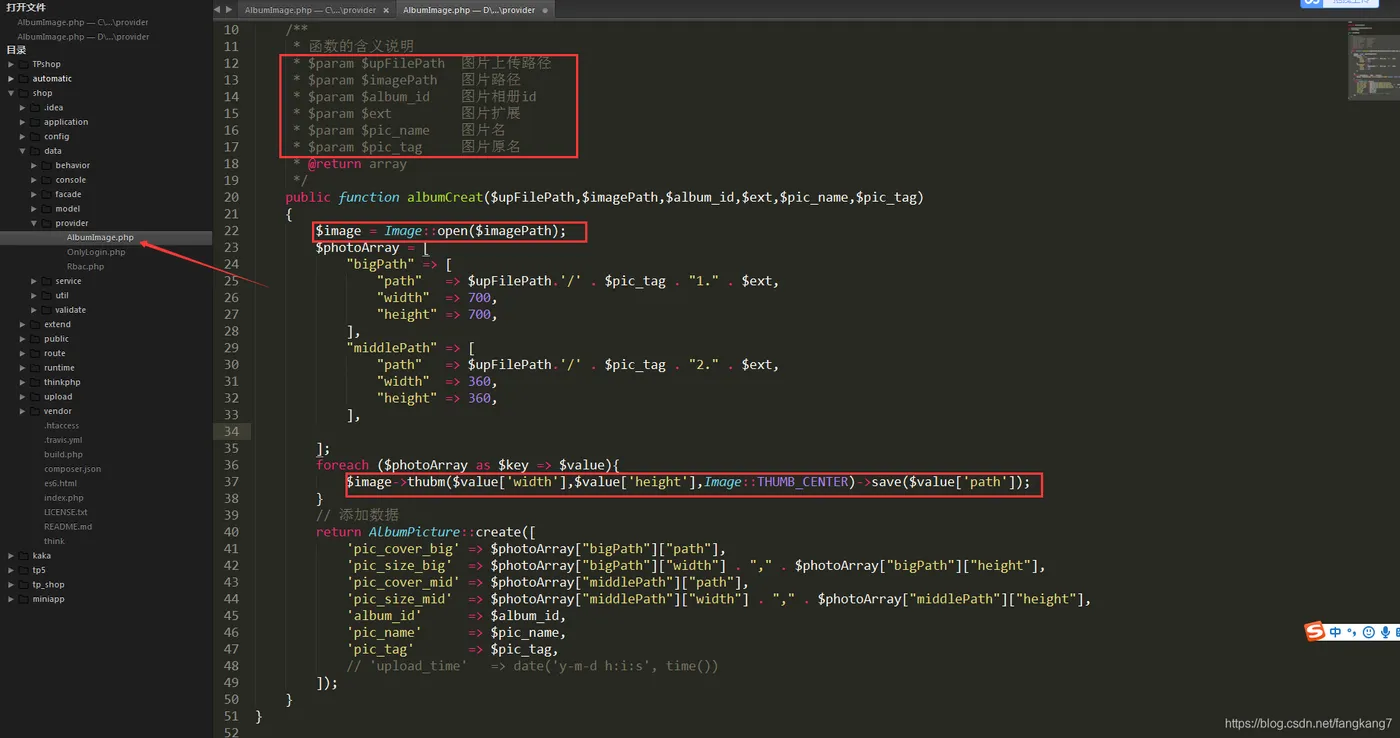Open AlbumImage.php under provider folder
This screenshot has width=1400, height=738.
point(100,238)
